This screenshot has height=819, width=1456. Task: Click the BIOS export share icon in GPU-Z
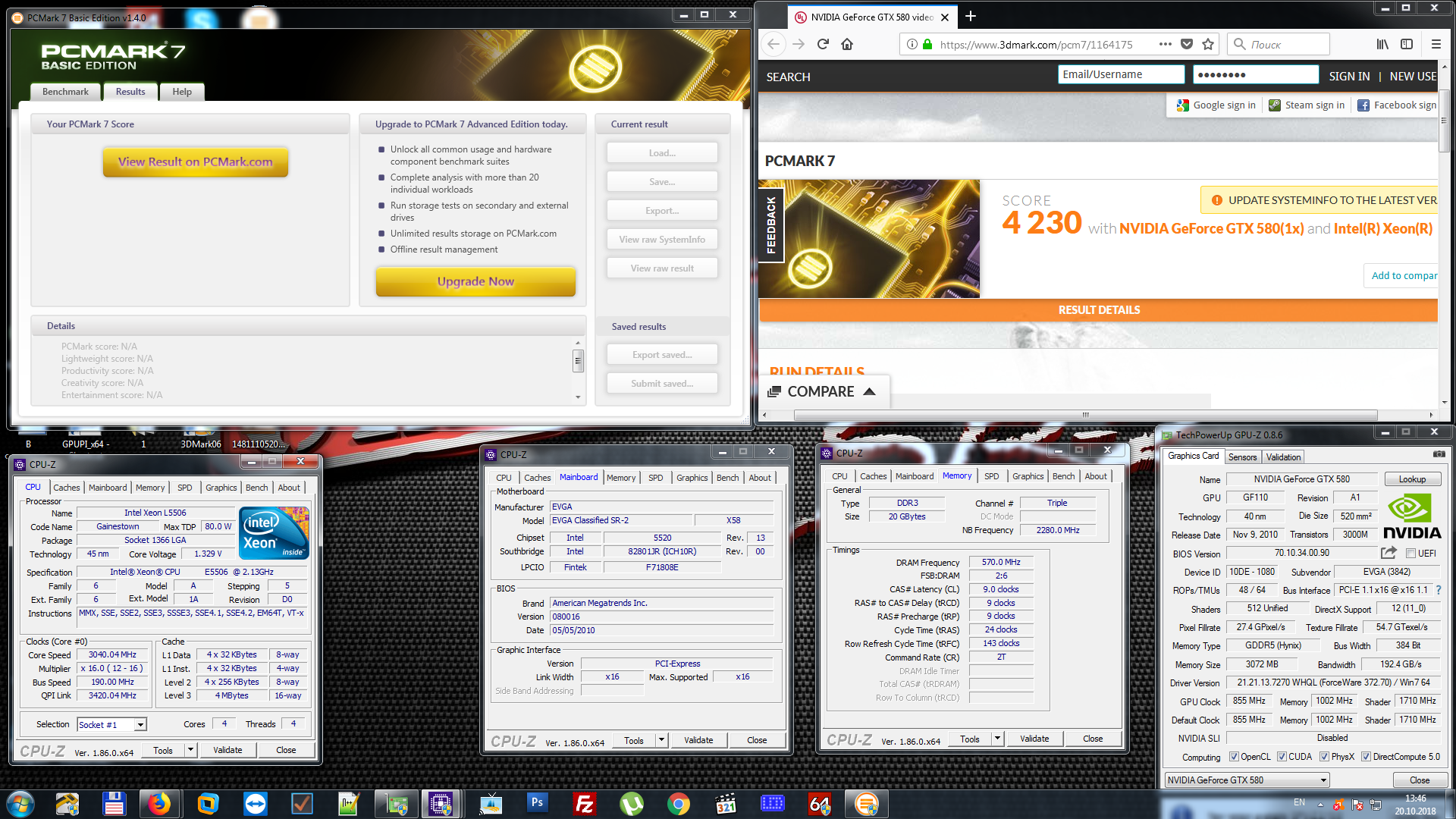point(1389,553)
